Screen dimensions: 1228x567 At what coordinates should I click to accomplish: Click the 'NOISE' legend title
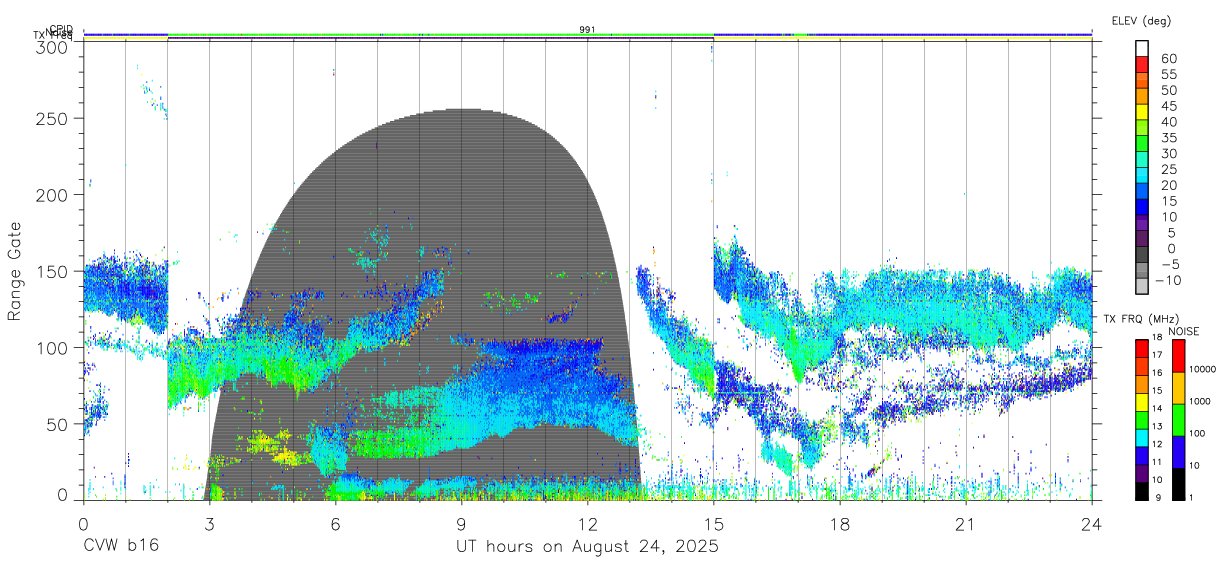[x=1184, y=330]
